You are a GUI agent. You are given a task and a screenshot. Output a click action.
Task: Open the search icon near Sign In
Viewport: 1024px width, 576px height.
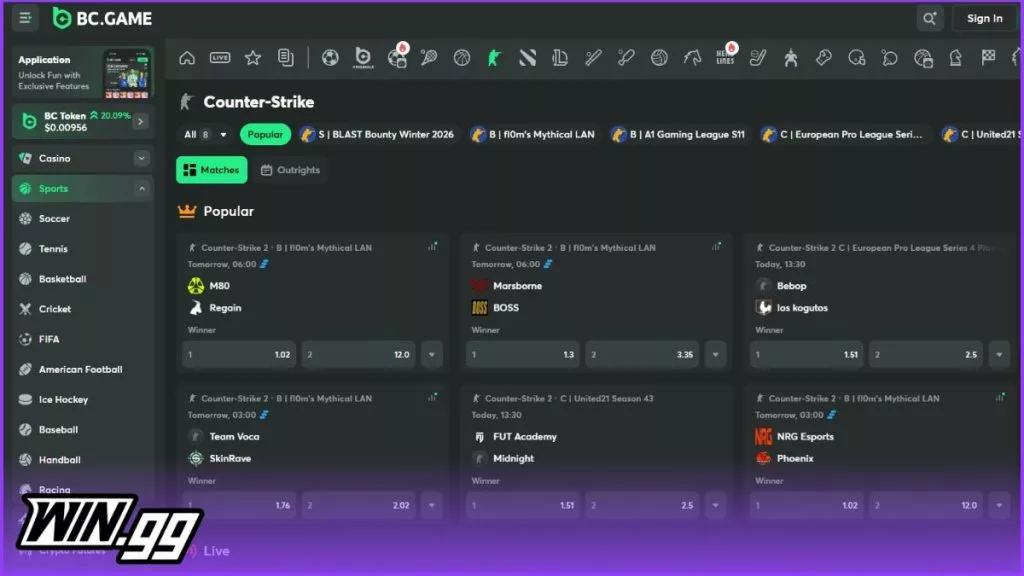pos(929,18)
